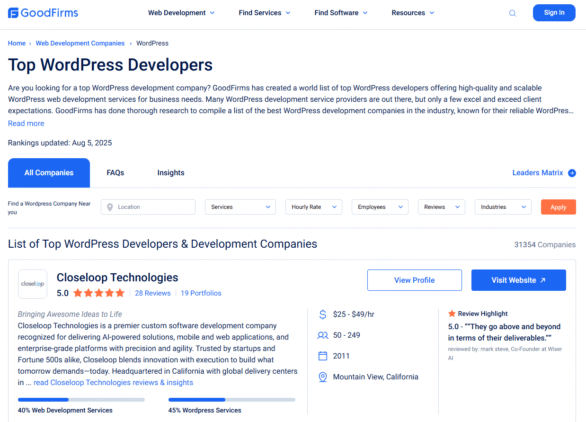Go to the Home breadcrumb
This screenshot has width=586, height=422.
17,43
